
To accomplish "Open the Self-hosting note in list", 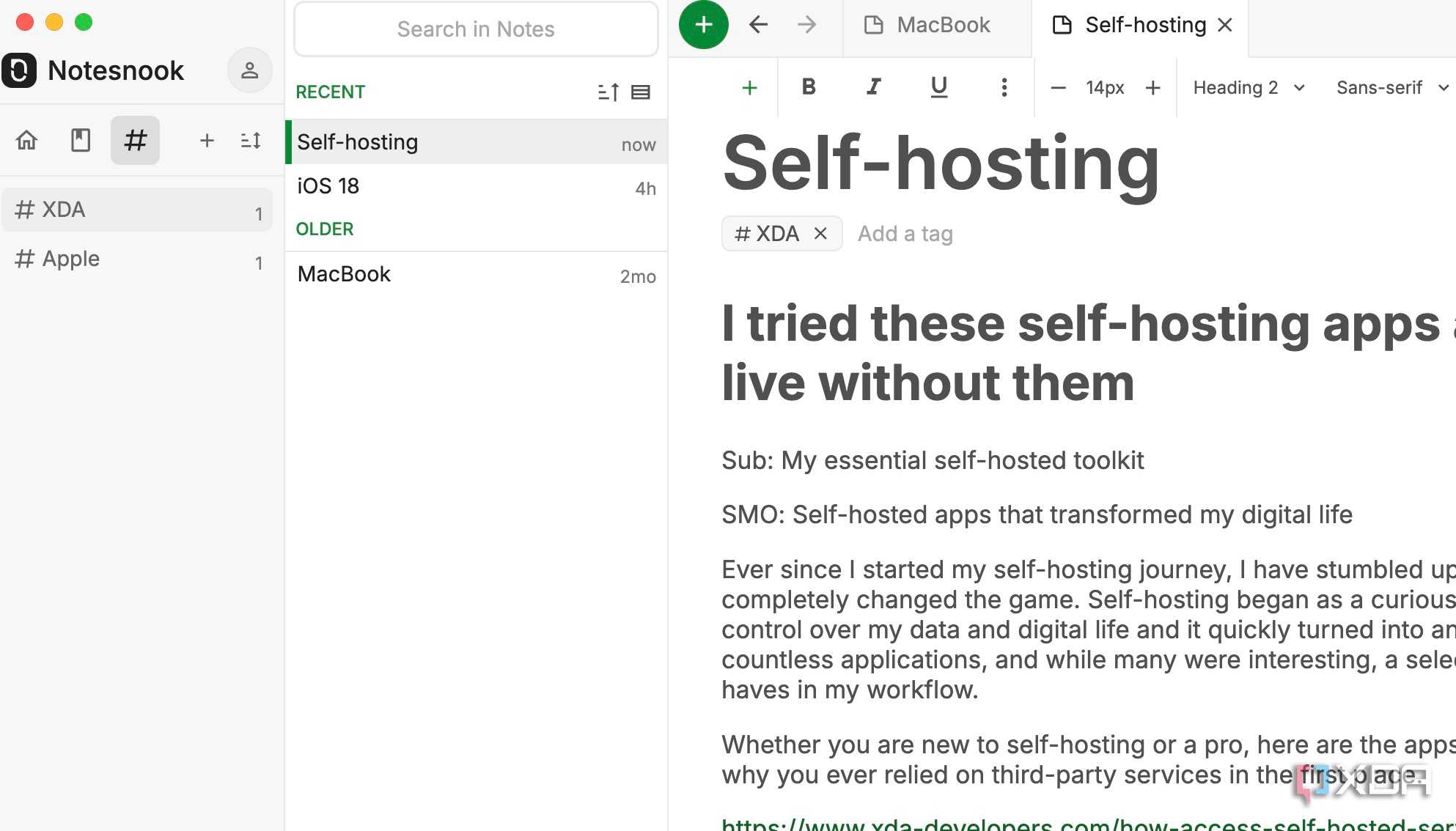I will point(477,142).
